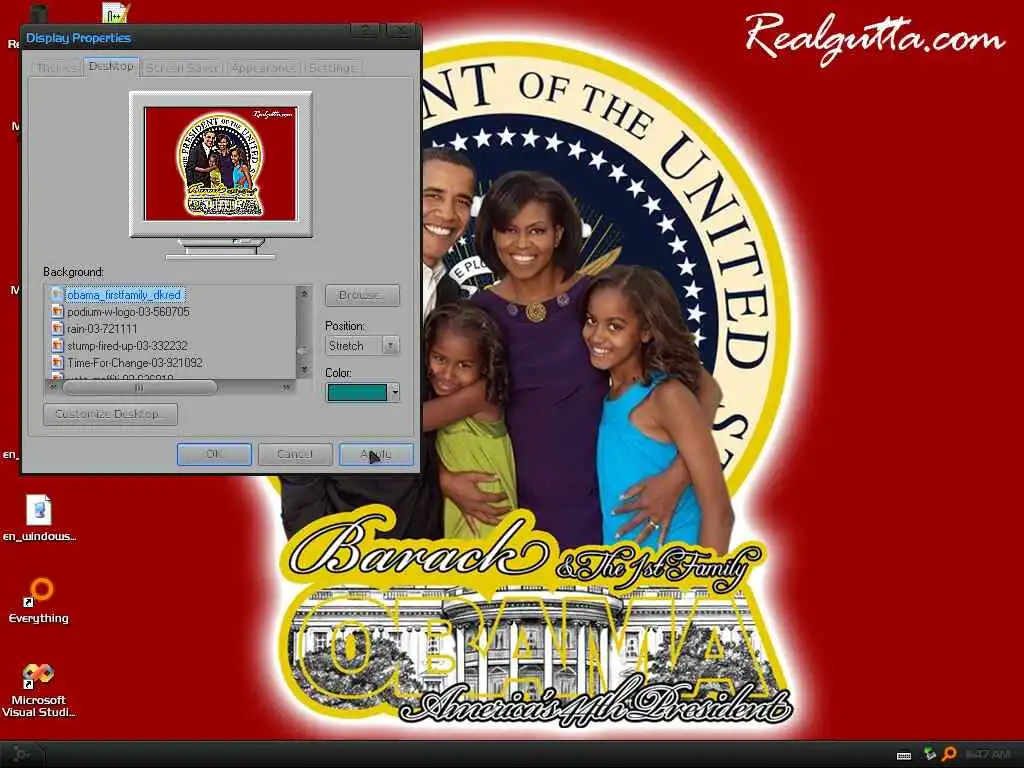Switch to the Themes tab

(57, 68)
